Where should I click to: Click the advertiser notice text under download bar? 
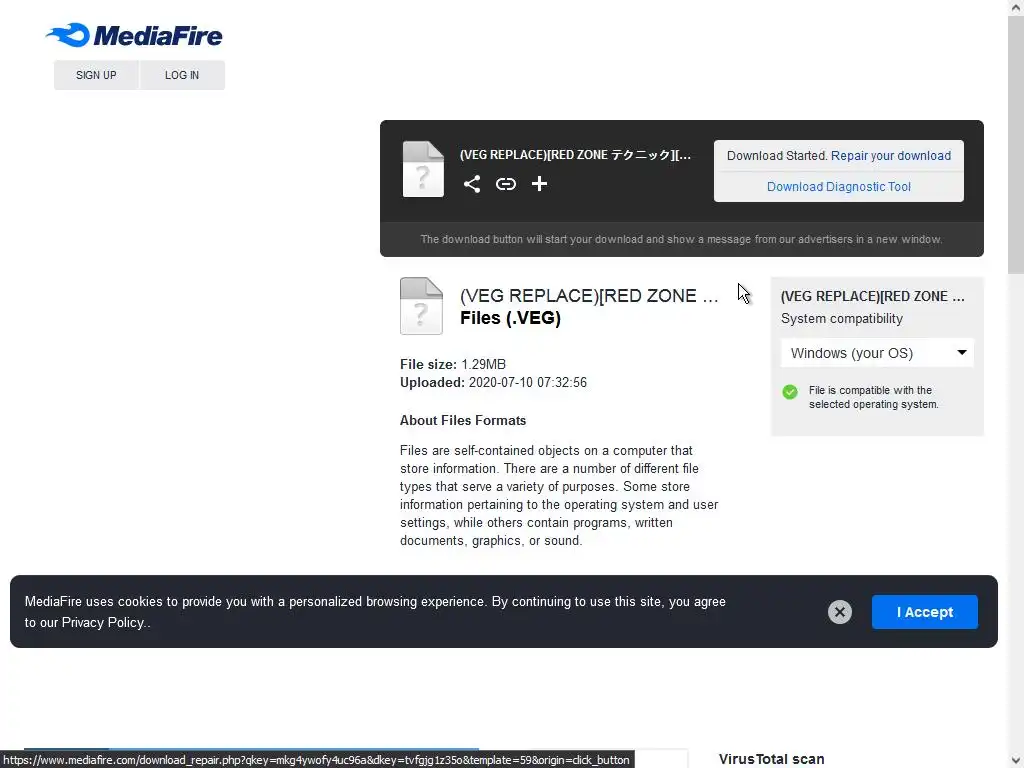pyautogui.click(x=681, y=239)
